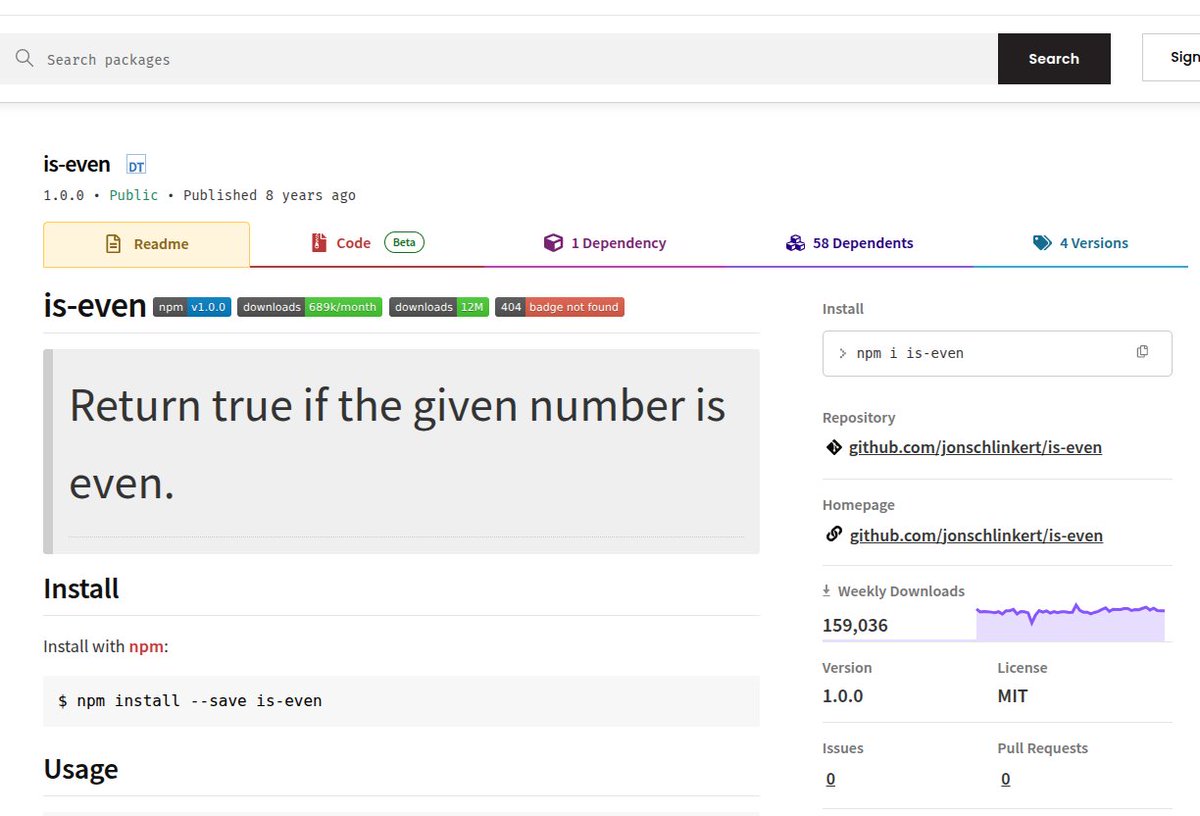This screenshot has width=1200, height=816.
Task: Click the Code tab file icon
Action: (x=319, y=243)
